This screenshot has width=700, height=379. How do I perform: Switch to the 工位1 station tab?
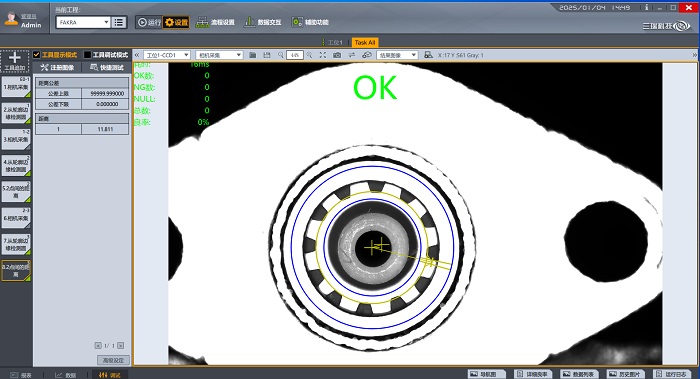334,42
